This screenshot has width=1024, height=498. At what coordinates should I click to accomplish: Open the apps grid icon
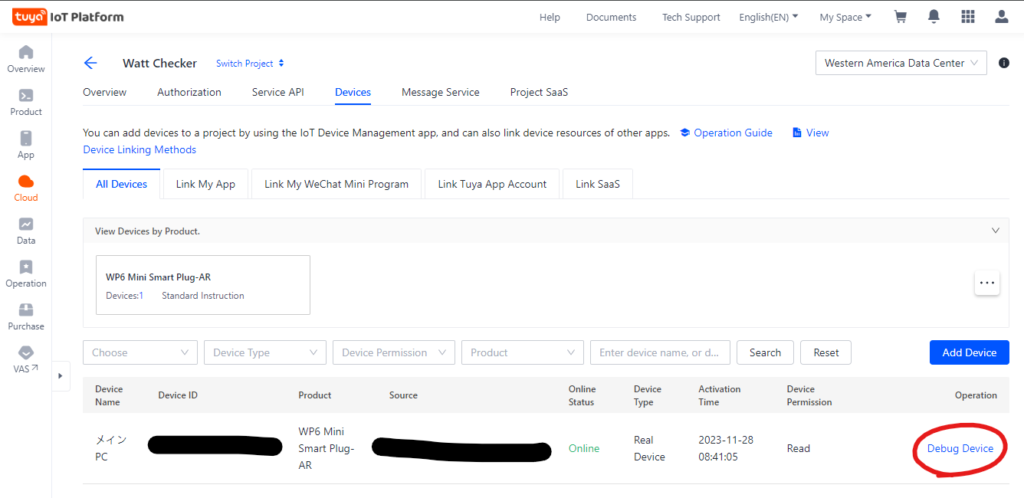pyautogui.click(x=967, y=17)
